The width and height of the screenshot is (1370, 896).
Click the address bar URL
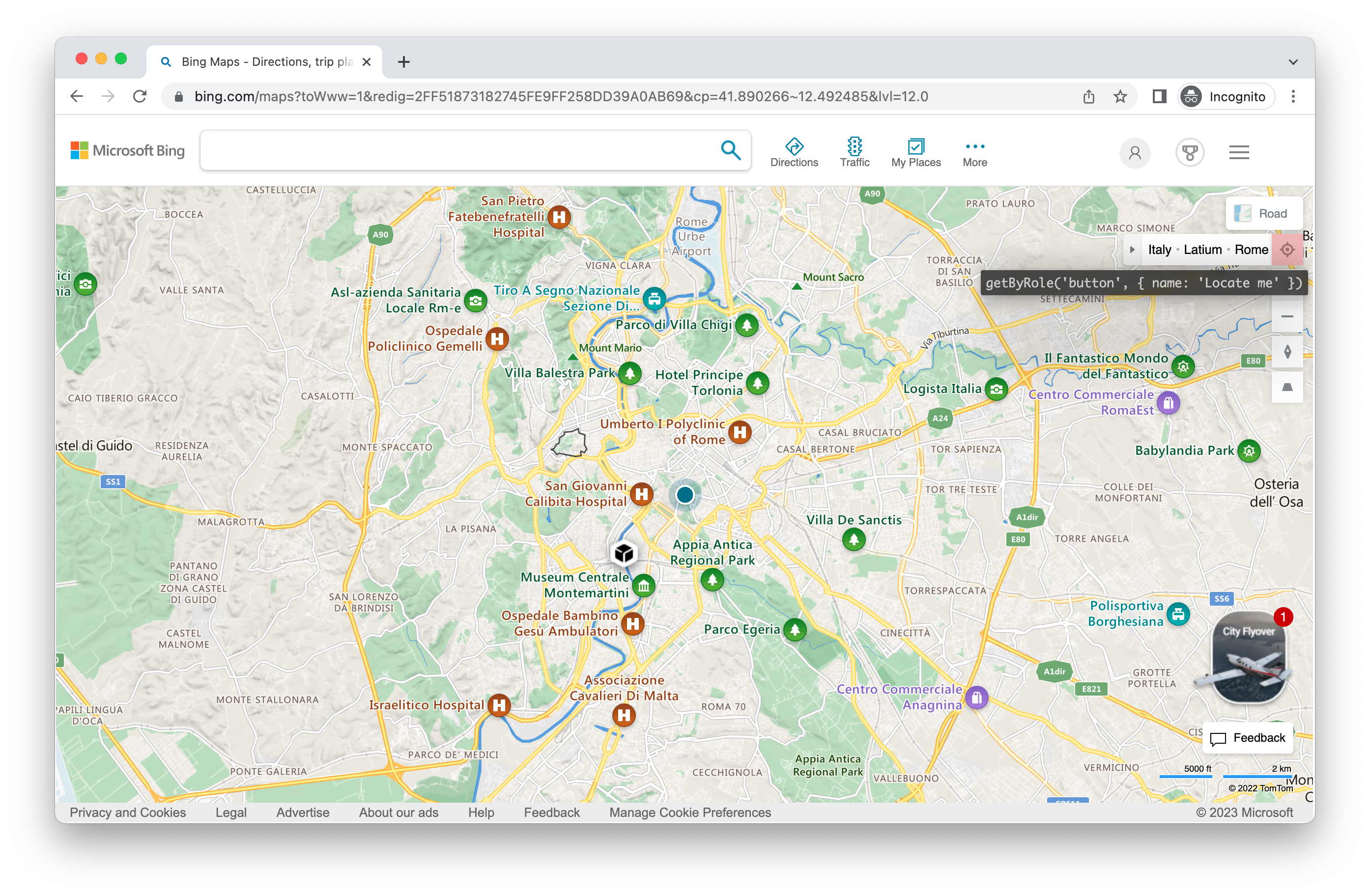[x=561, y=96]
